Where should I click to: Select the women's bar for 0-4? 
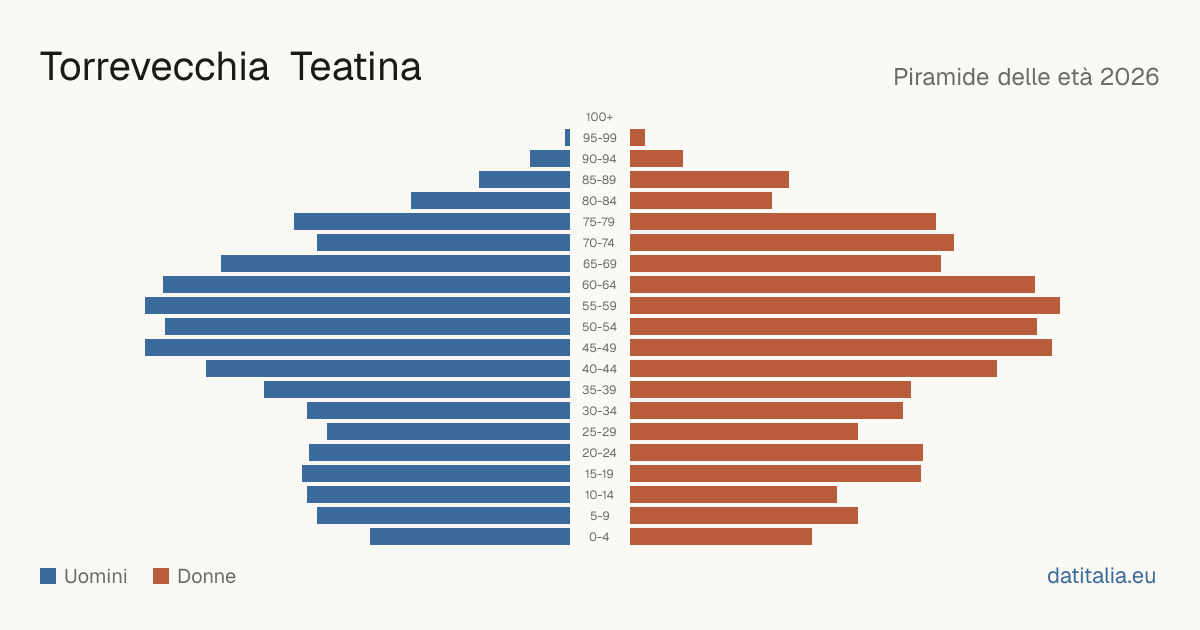point(721,537)
